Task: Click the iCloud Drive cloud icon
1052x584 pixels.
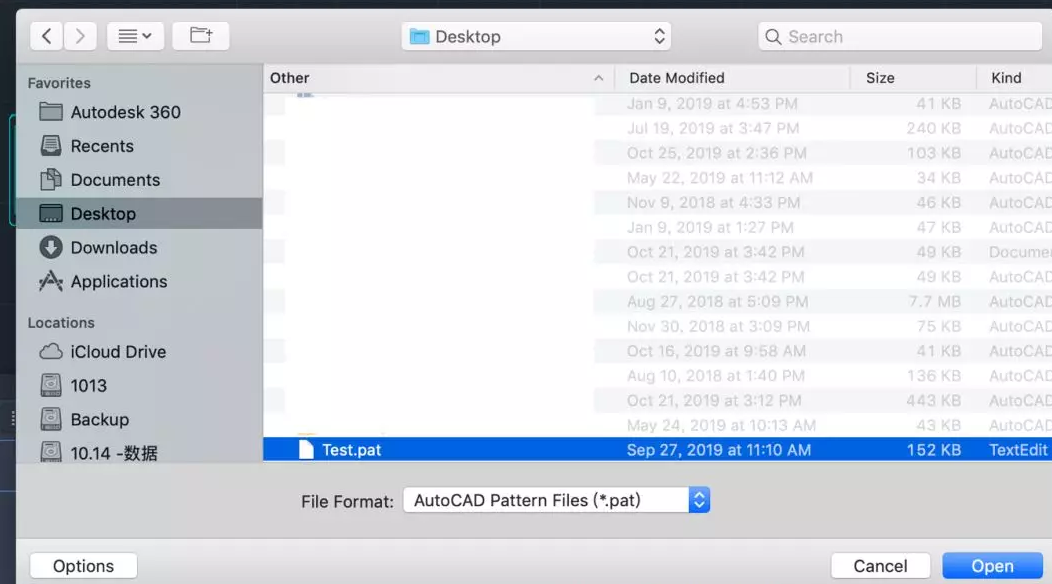Action: click(x=51, y=351)
